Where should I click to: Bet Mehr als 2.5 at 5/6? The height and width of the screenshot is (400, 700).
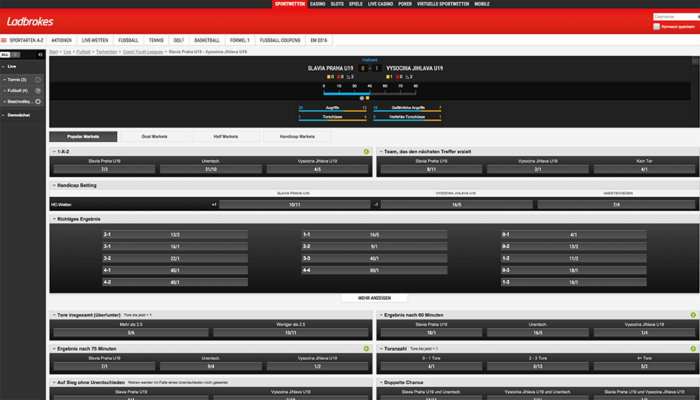coord(131,333)
